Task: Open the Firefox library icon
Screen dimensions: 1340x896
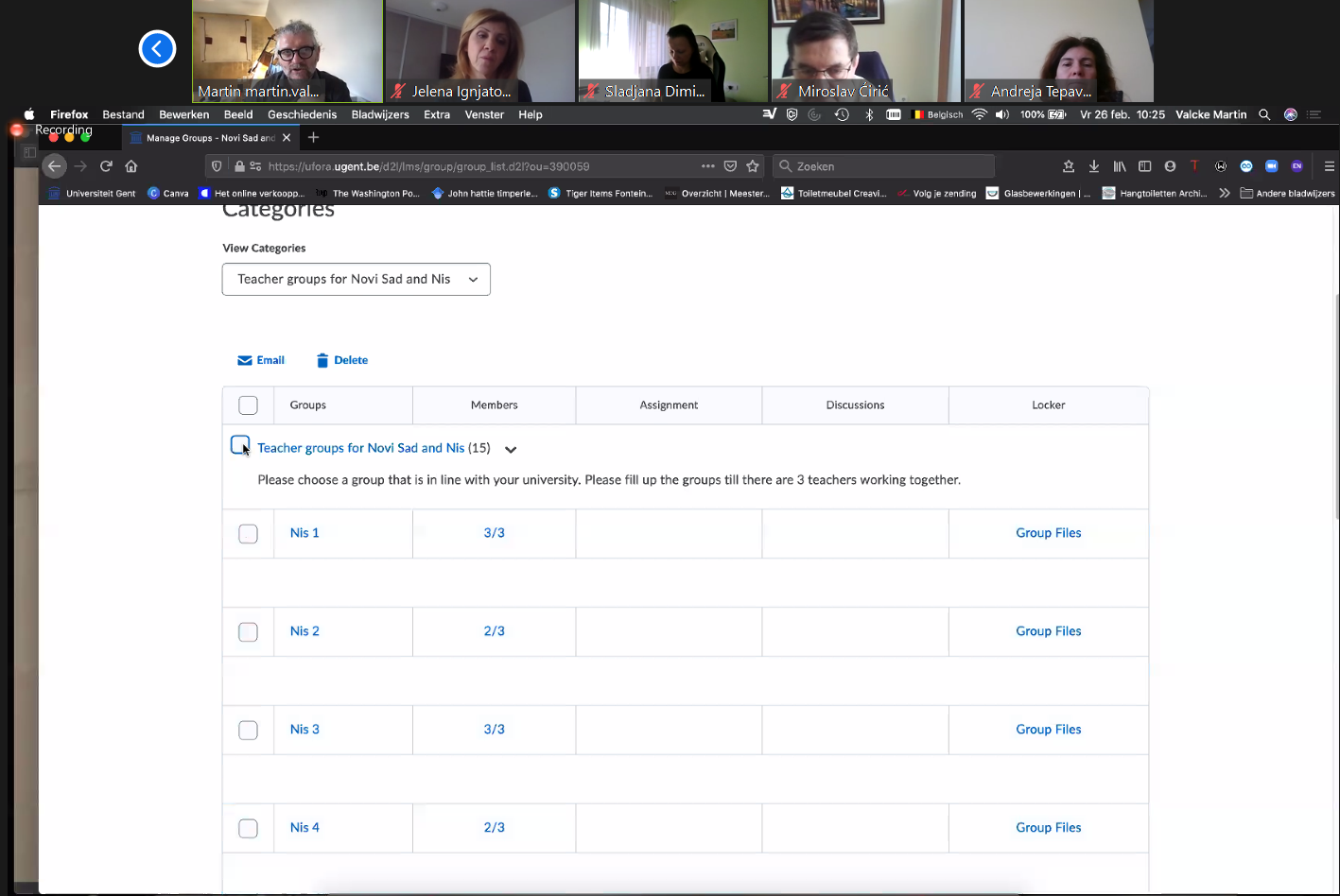Action: (1120, 166)
